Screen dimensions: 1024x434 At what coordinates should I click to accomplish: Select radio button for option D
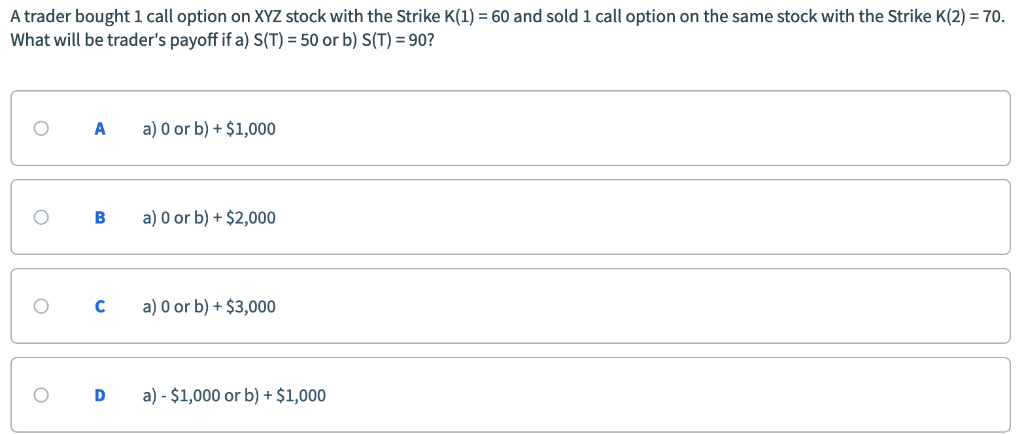40,395
